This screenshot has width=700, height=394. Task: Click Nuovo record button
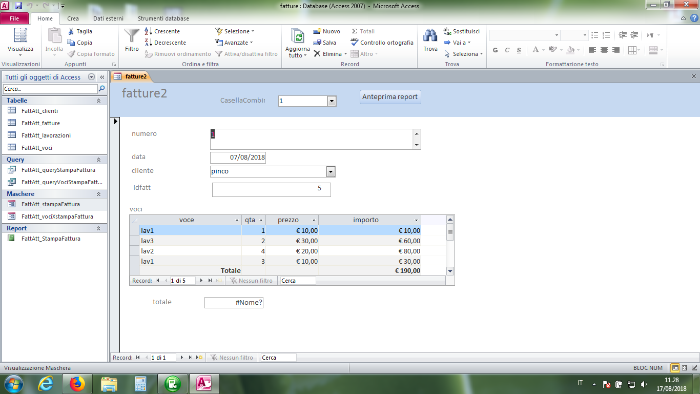coord(327,31)
